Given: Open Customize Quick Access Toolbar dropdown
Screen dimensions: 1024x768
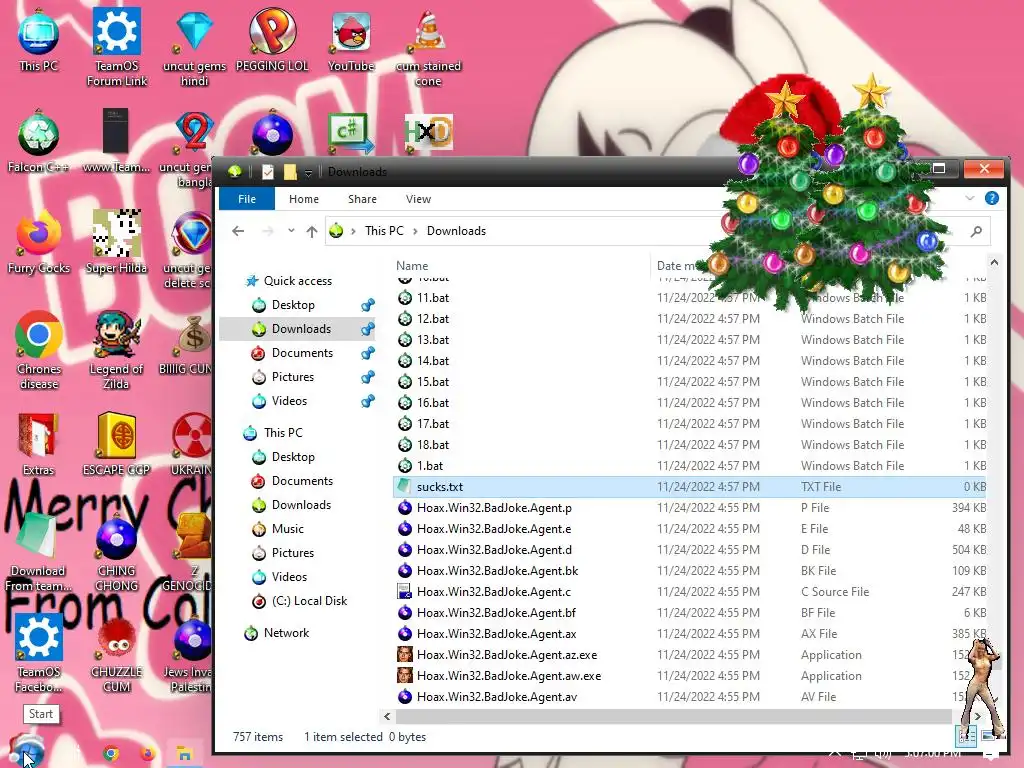Looking at the screenshot, I should (x=308, y=172).
